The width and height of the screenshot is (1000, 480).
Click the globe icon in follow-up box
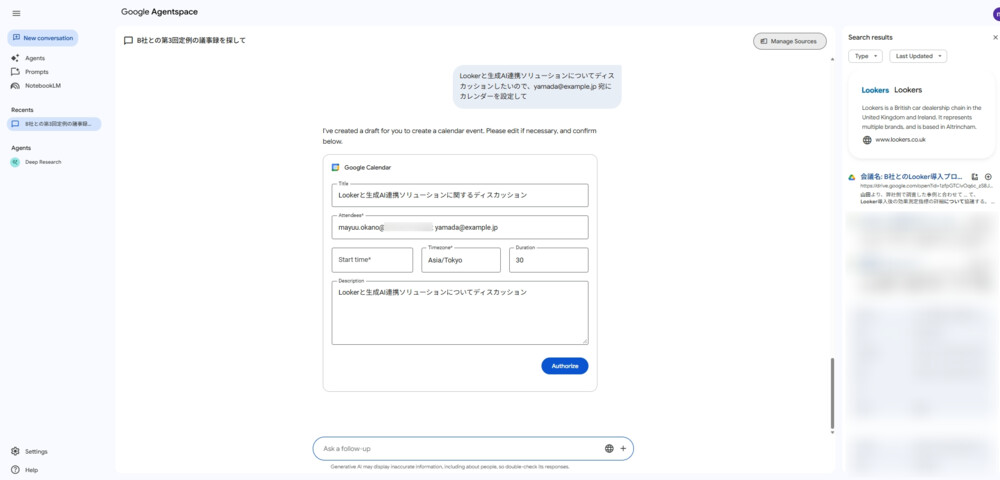(609, 449)
